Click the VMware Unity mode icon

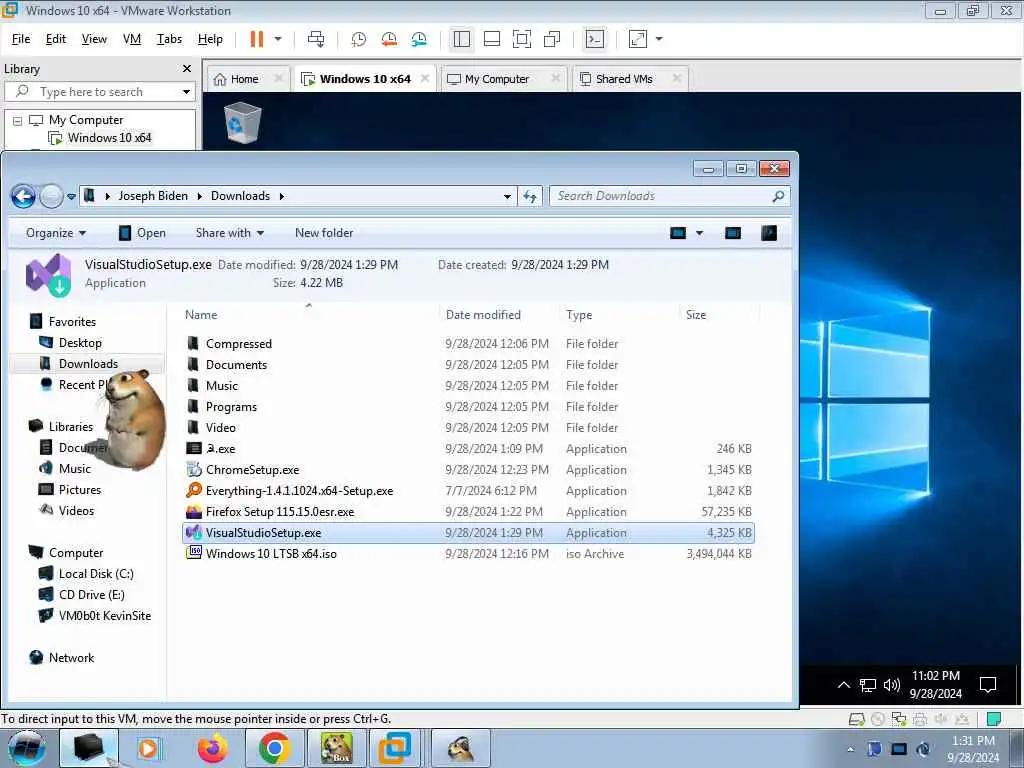[552, 39]
